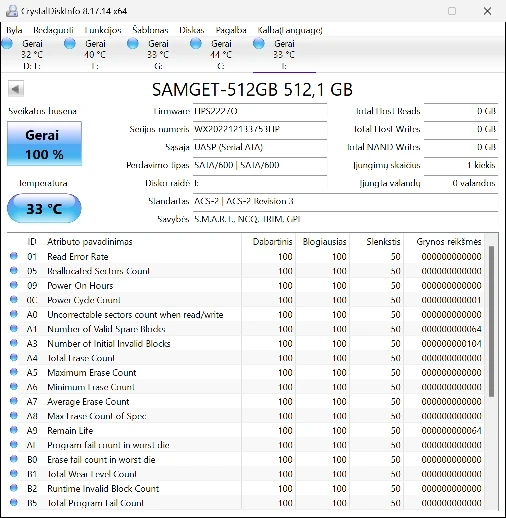The image size is (506, 518).
Task: Close the CrystalDiskInfo window
Action: pyautogui.click(x=487, y=11)
